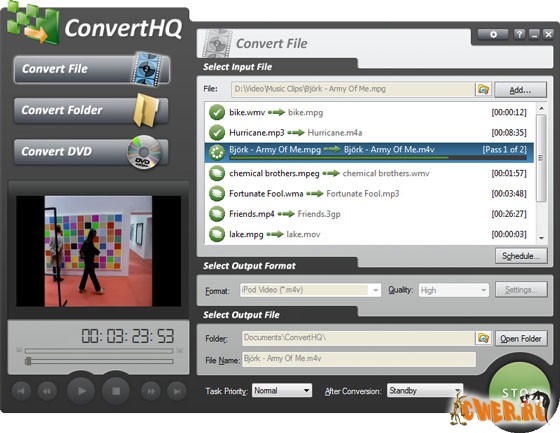The width and height of the screenshot is (560, 433).
Task: Click the 00:03:23:53 time display
Action: pos(128,336)
